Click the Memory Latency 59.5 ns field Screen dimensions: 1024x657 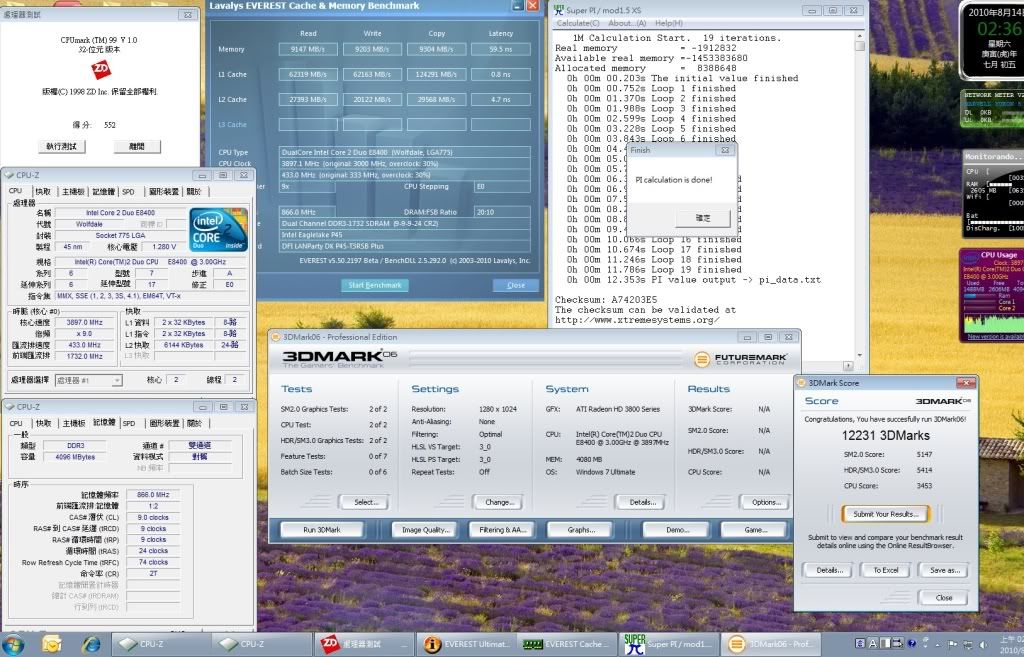500,49
